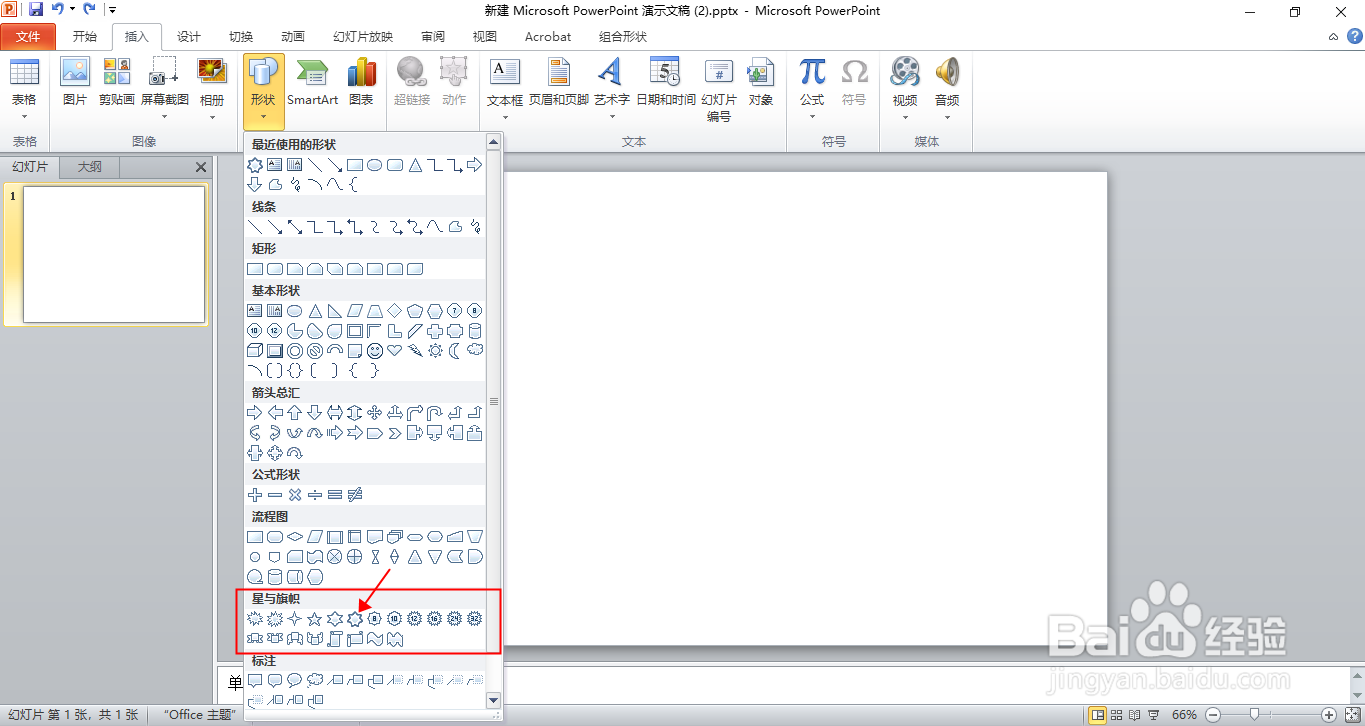1365x726 pixels.
Task: Choose the crescent moon shape
Action: (455, 351)
